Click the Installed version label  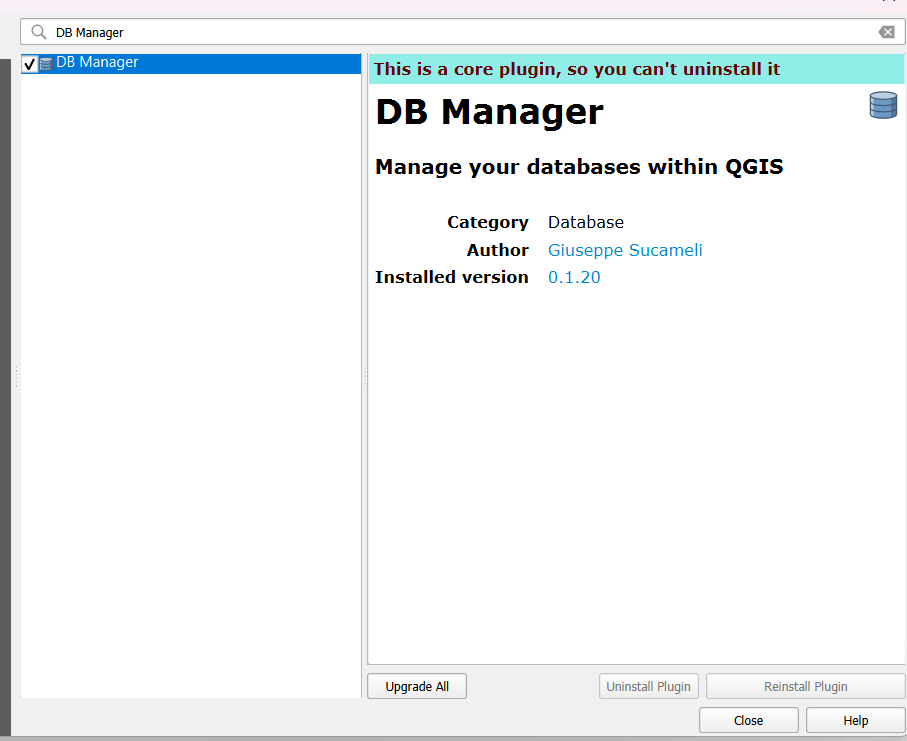click(x=452, y=277)
